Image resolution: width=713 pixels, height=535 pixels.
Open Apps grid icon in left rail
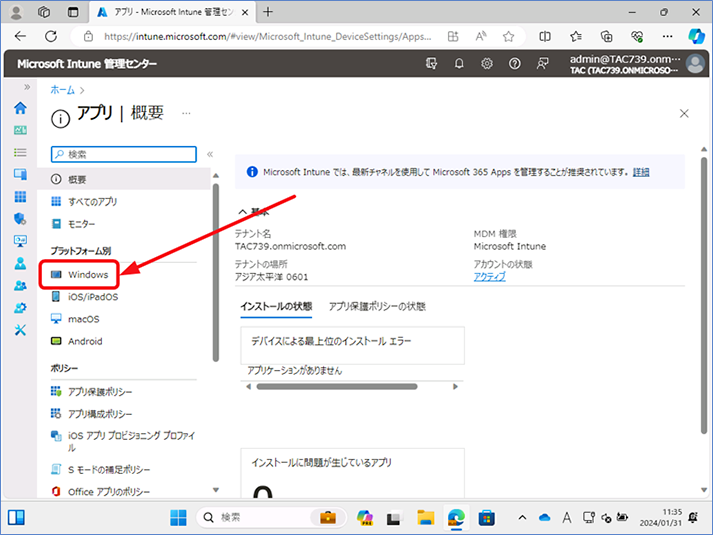pyautogui.click(x=20, y=196)
